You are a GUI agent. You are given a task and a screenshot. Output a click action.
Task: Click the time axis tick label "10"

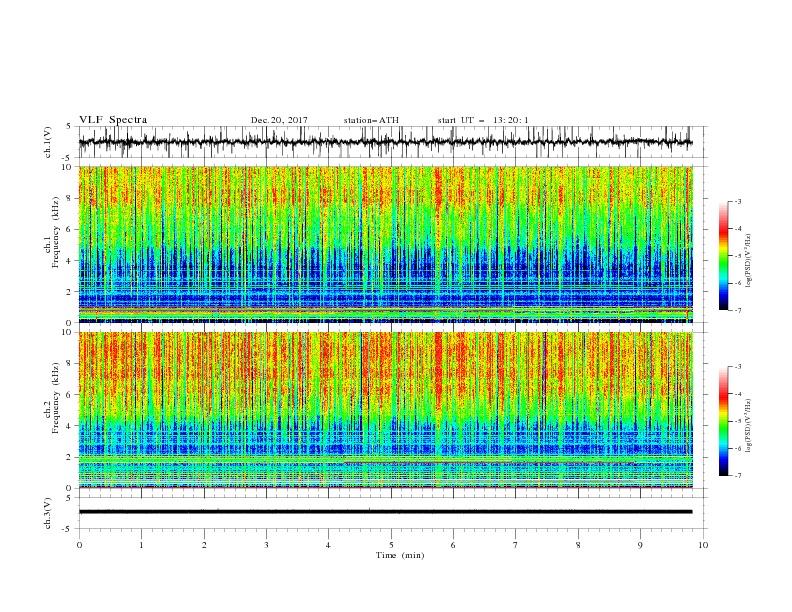tap(703, 545)
